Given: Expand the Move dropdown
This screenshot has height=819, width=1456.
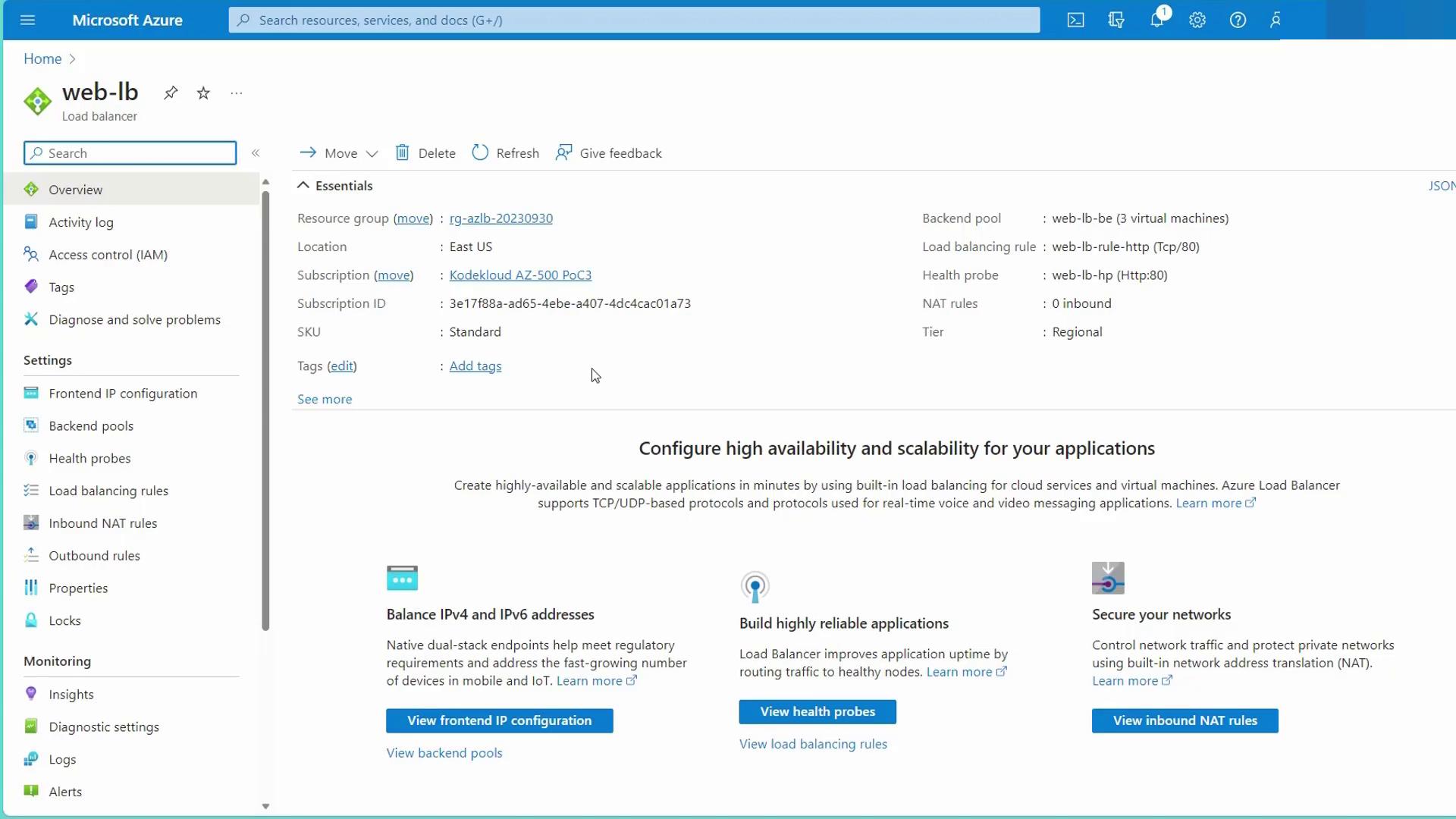Looking at the screenshot, I should [372, 153].
